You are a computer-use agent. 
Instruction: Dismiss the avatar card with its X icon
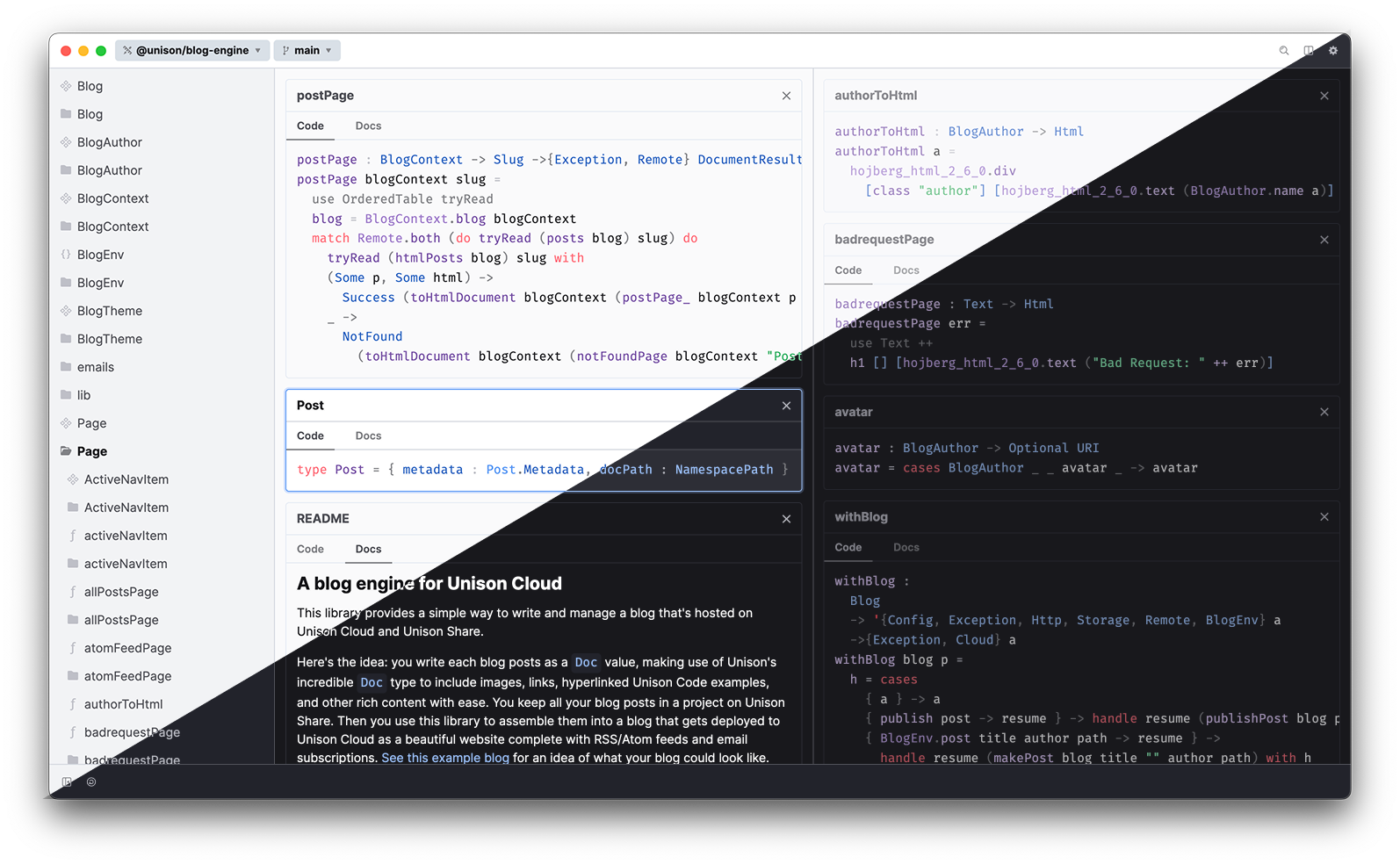1324,412
